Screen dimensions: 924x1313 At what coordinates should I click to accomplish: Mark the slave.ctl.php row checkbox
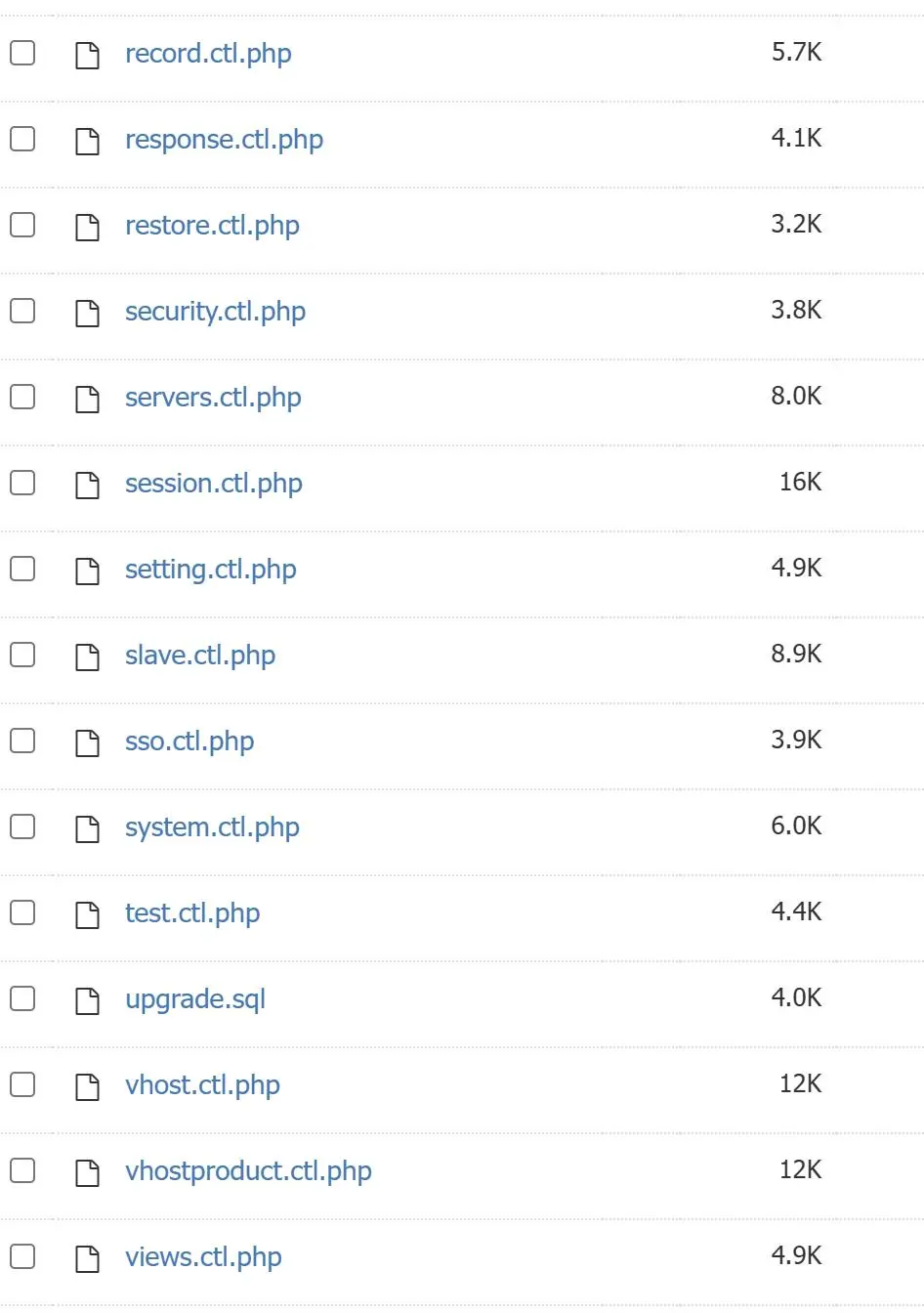[x=22, y=655]
